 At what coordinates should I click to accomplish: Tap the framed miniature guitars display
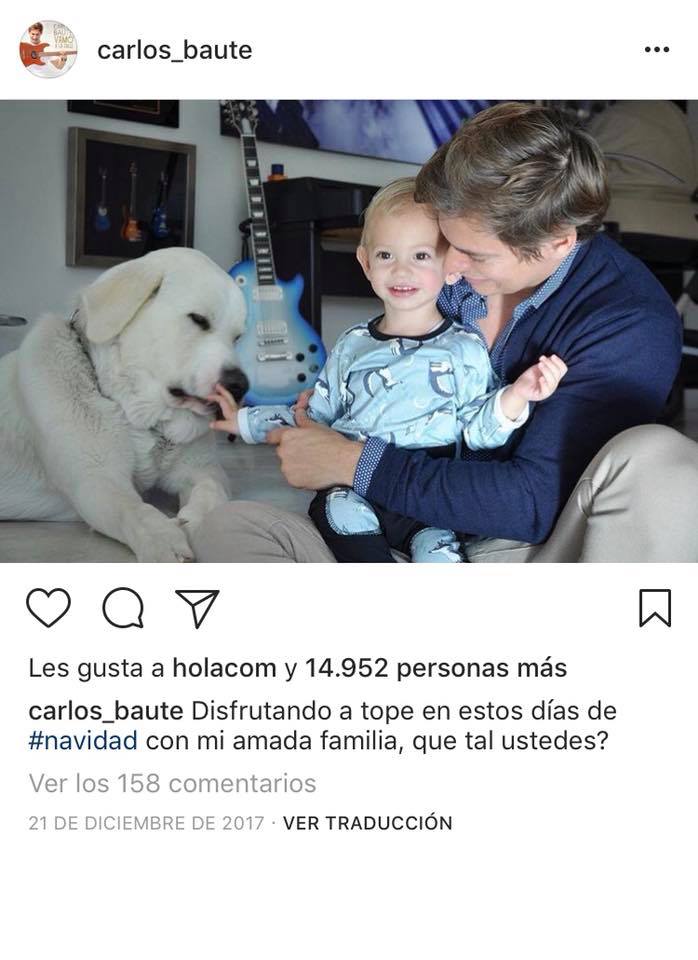[130, 198]
